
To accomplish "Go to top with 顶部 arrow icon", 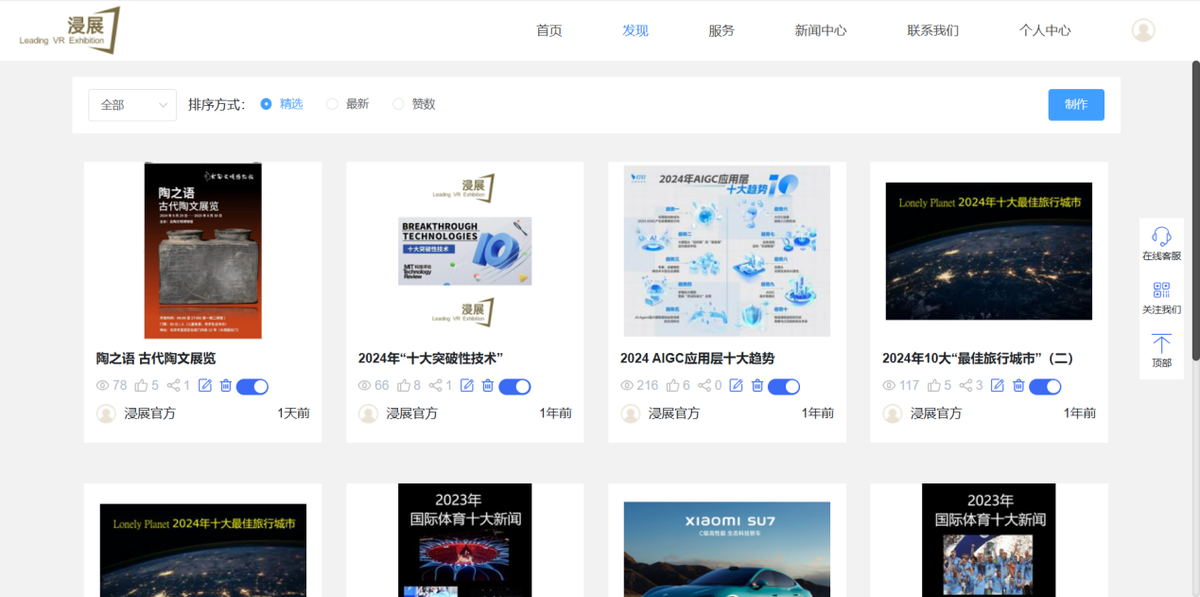I will tap(1161, 343).
